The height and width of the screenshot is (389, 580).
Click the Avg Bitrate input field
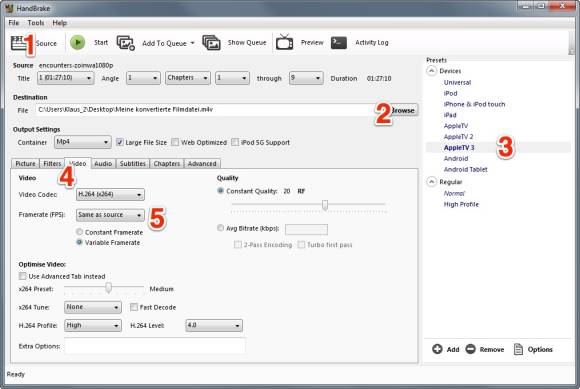tap(306, 229)
